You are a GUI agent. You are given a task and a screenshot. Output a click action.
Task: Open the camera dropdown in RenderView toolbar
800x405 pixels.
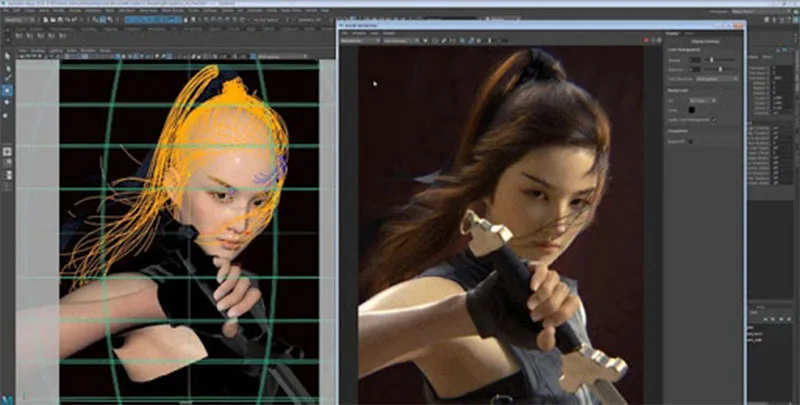(x=401, y=40)
